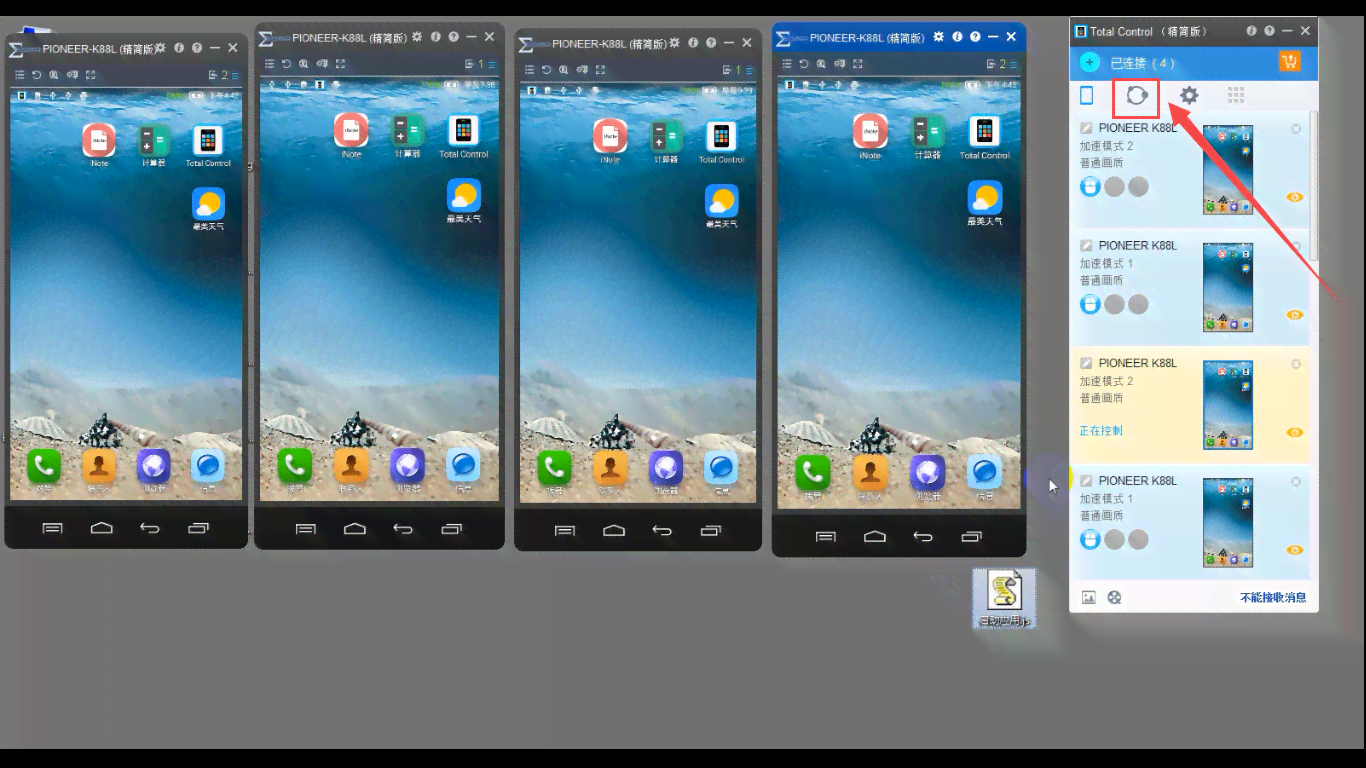This screenshot has height=768, width=1366.
Task: Open list menu icon in blue-titled phone window
Action: pyautogui.click(x=787, y=64)
